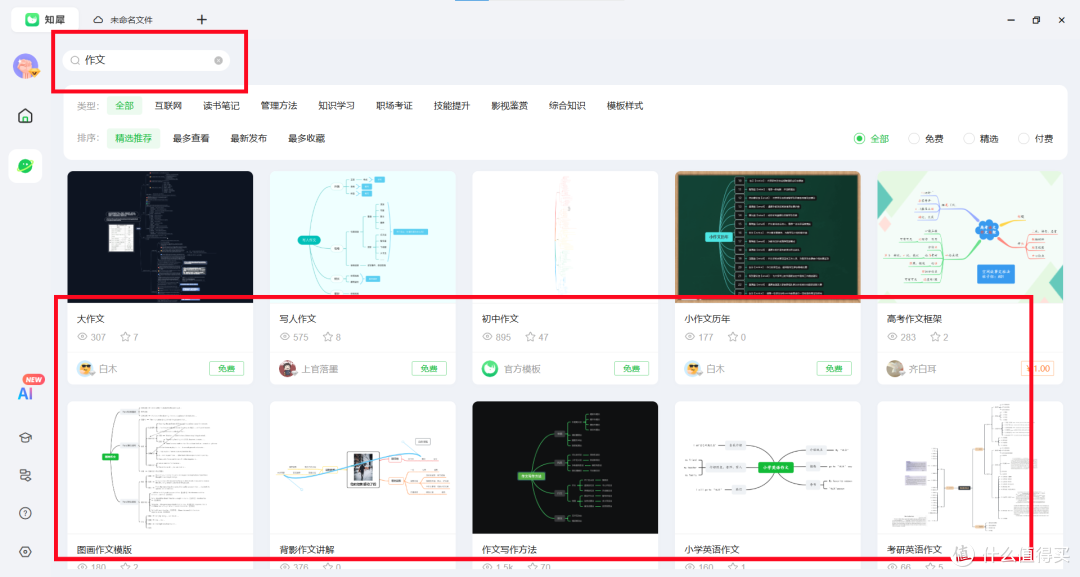Open the 写人作文 template thumbnail
1080x577 pixels.
tap(363, 237)
